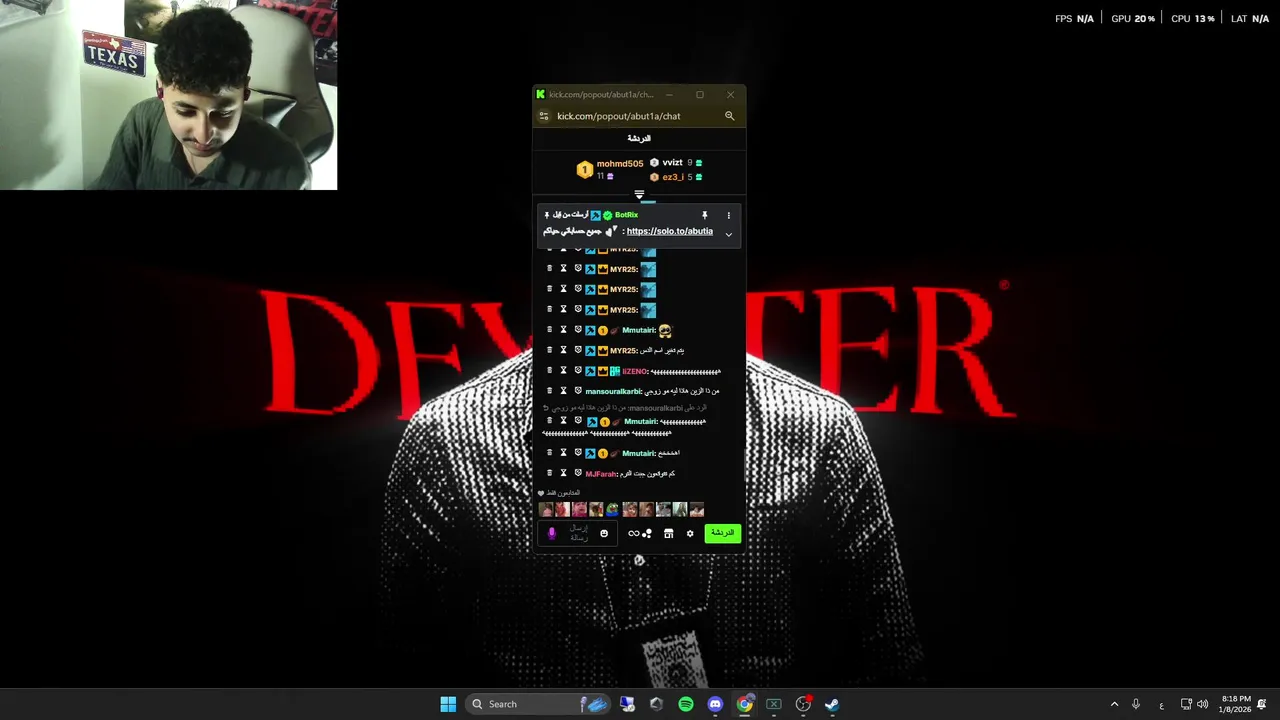Click the chat header title at top of chat

coord(639,138)
